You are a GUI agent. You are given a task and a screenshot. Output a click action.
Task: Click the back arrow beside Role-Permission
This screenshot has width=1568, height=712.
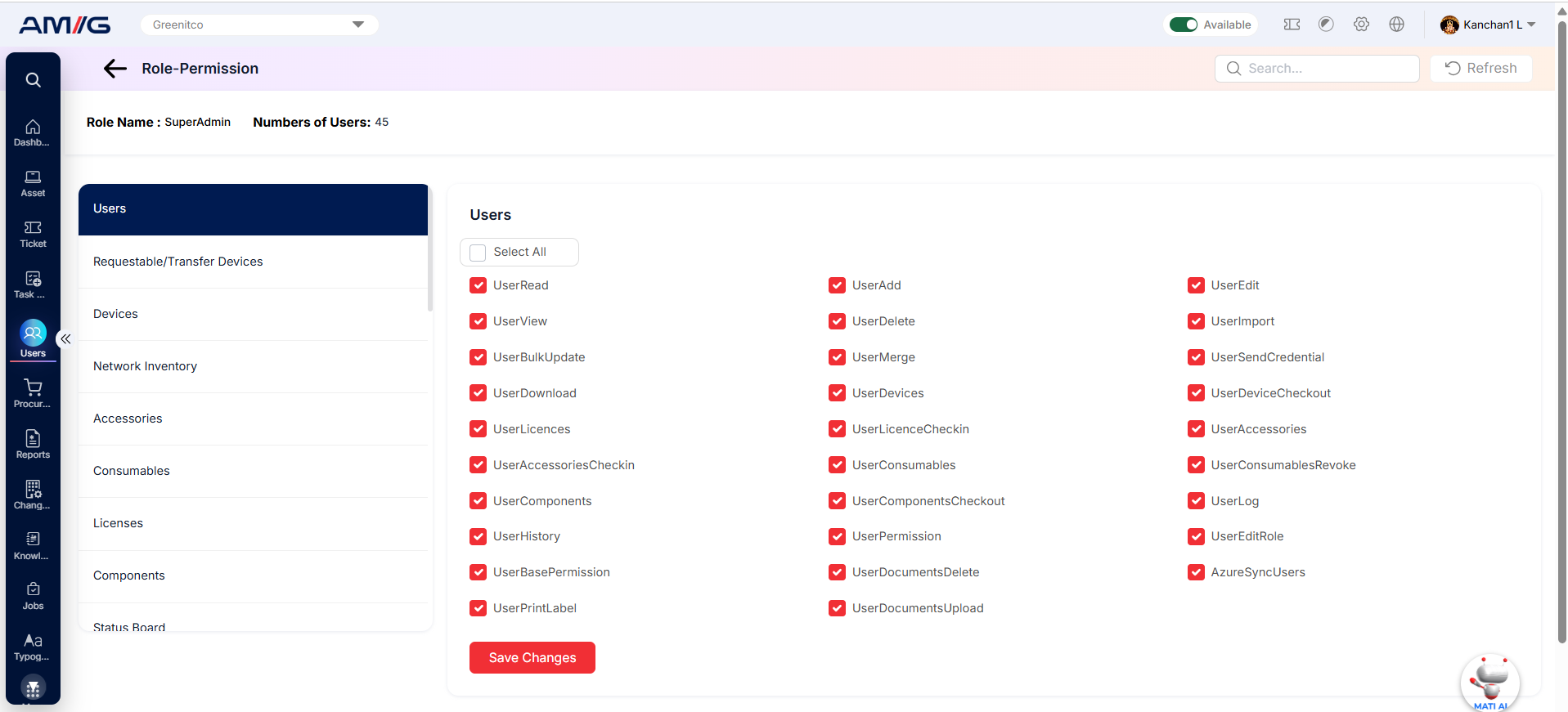tap(115, 69)
